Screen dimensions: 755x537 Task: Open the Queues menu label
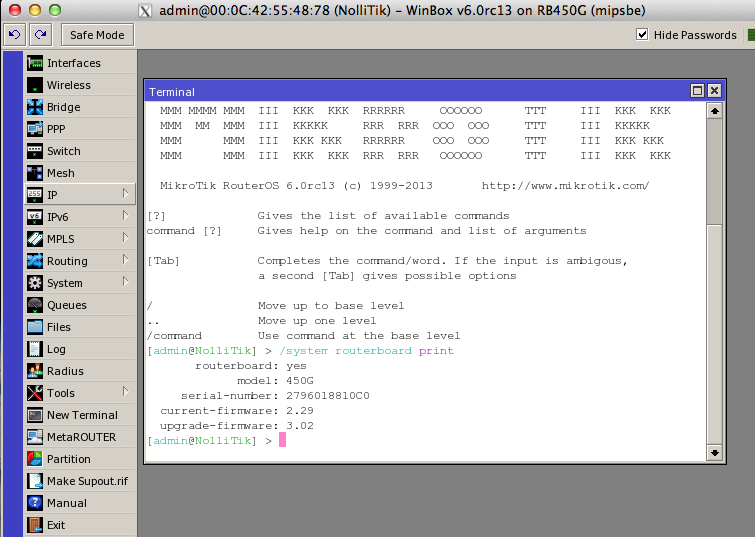click(x=66, y=305)
